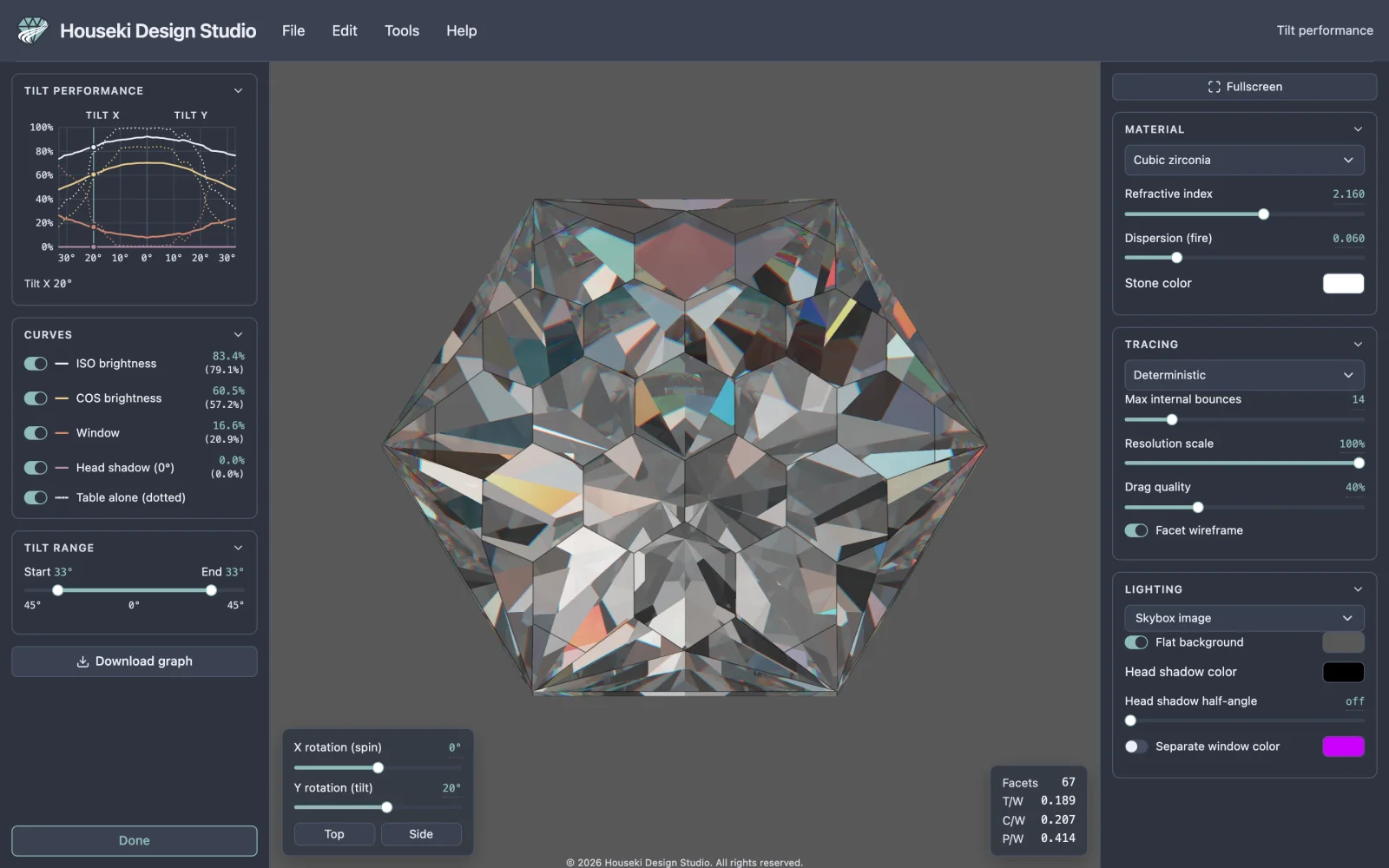Open the Tools menu
This screenshot has width=1389, height=868.
pyautogui.click(x=402, y=30)
